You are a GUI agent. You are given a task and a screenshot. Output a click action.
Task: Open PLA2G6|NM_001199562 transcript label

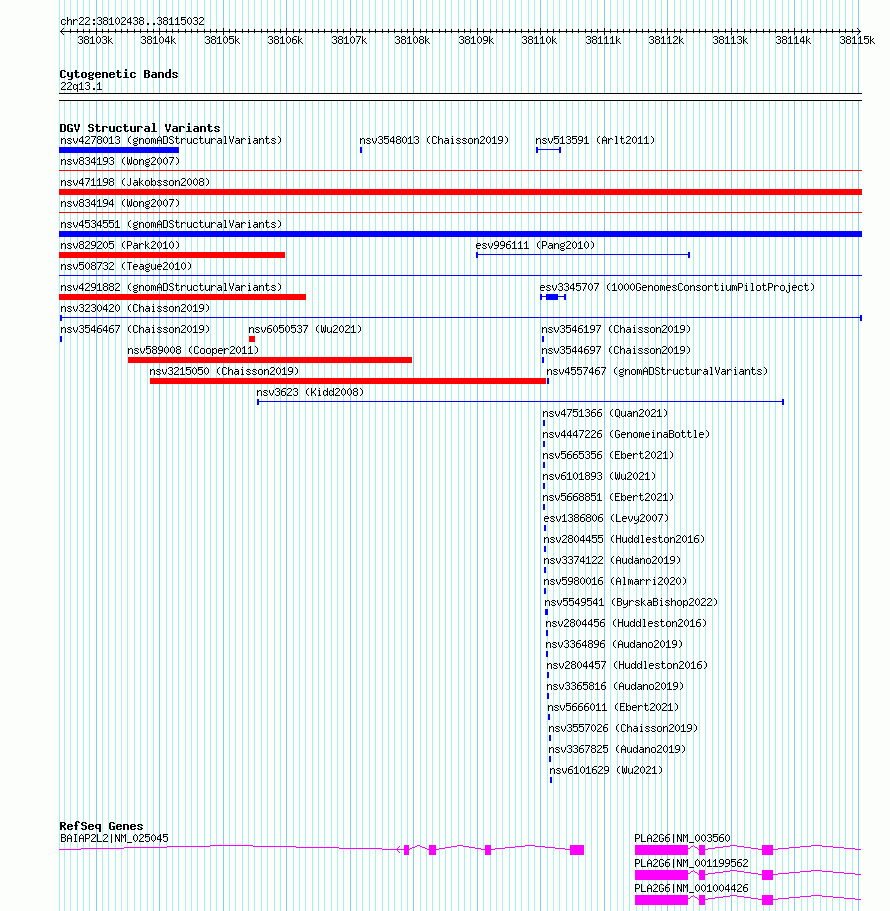691,863
